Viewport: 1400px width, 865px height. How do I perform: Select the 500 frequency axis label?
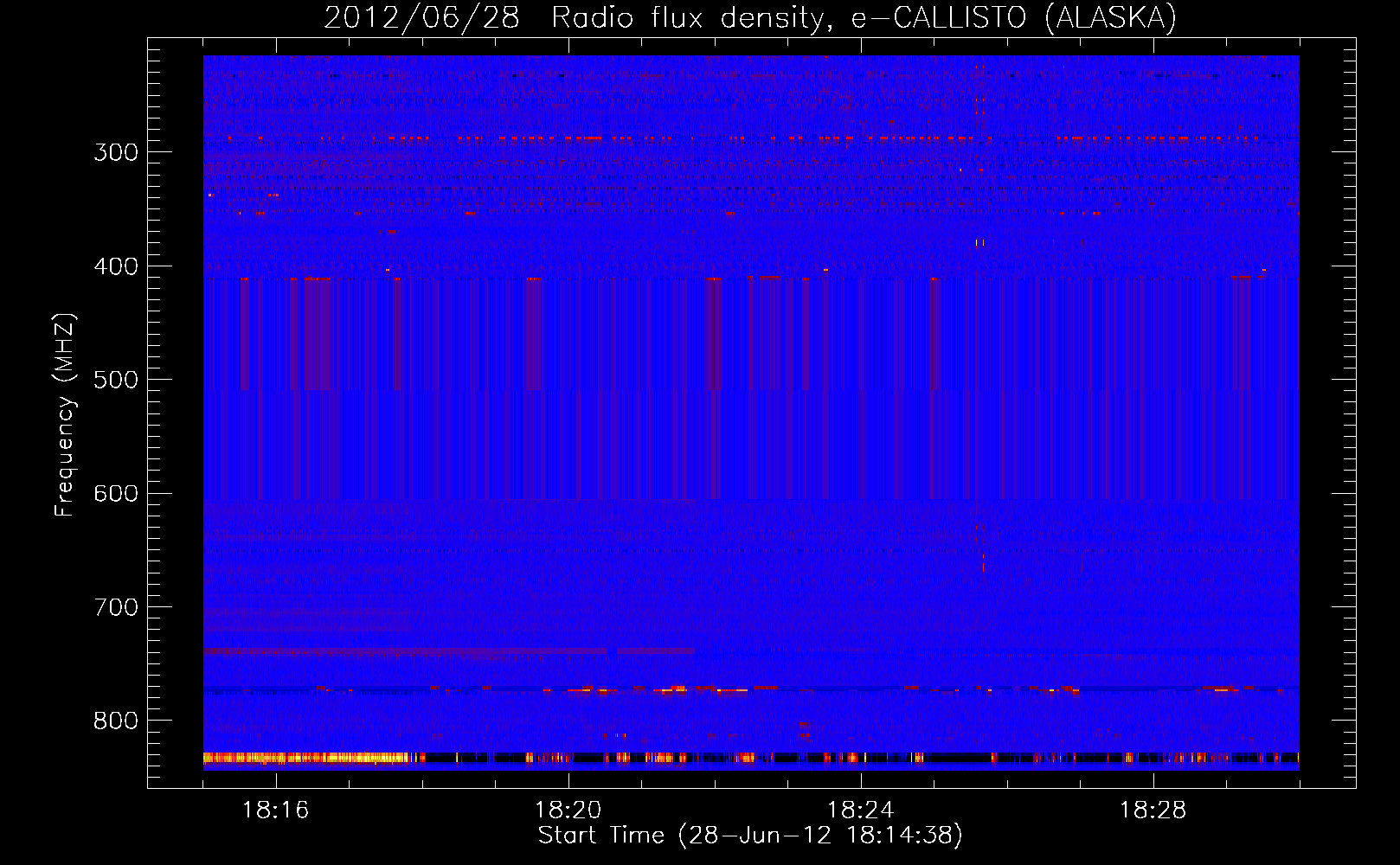tap(116, 380)
